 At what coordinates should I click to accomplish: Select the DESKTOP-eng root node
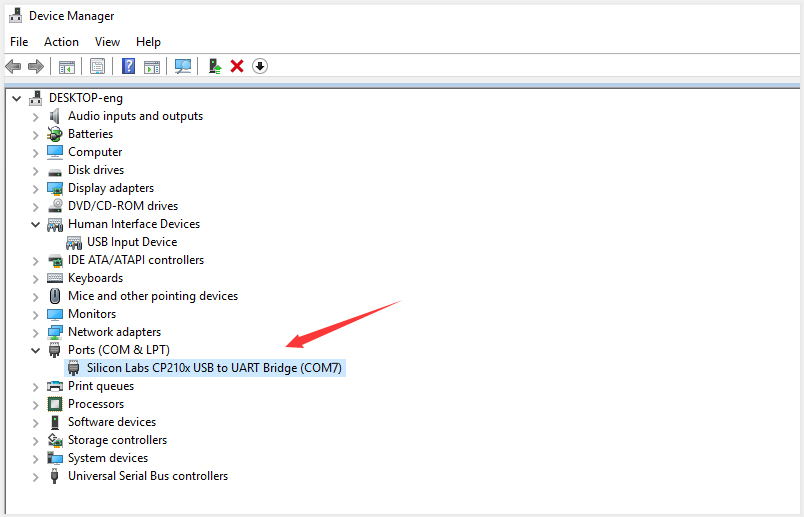pyautogui.click(x=84, y=98)
